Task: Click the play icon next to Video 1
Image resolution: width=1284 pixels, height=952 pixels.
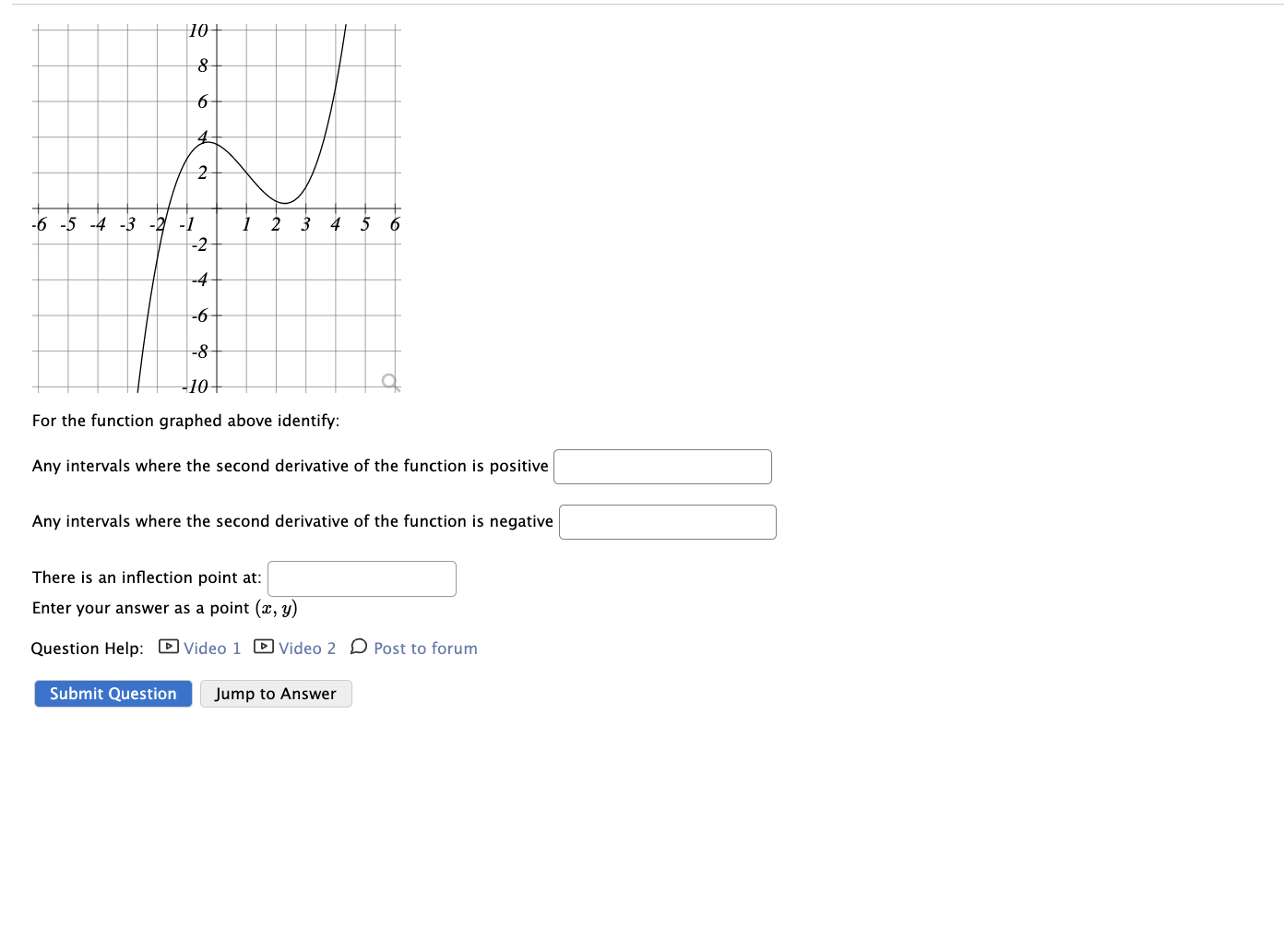Action: (x=167, y=648)
